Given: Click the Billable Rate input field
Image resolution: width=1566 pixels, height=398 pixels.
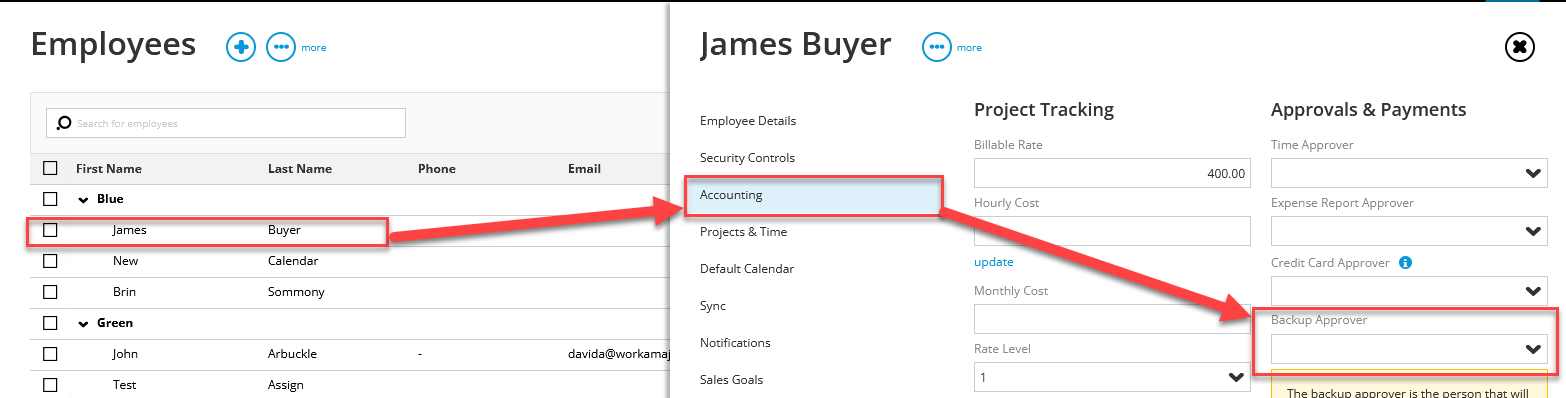Looking at the screenshot, I should 1112,173.
